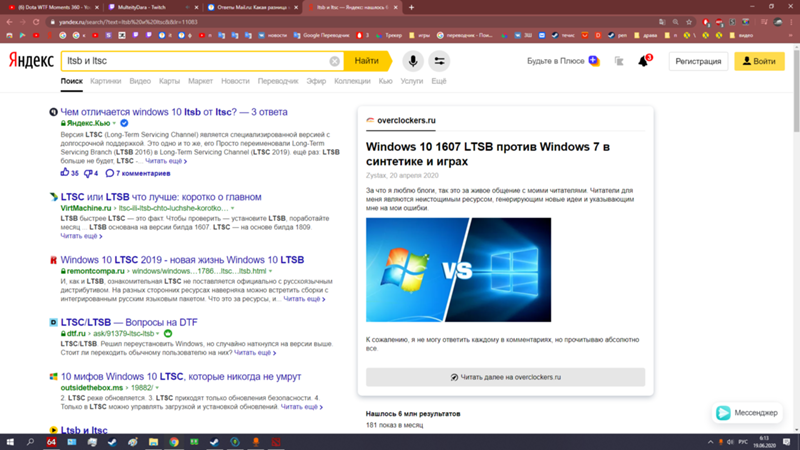
Task: Expand the dropdown arrow beside outsidethebox.ms URL
Action: pos(157,388)
